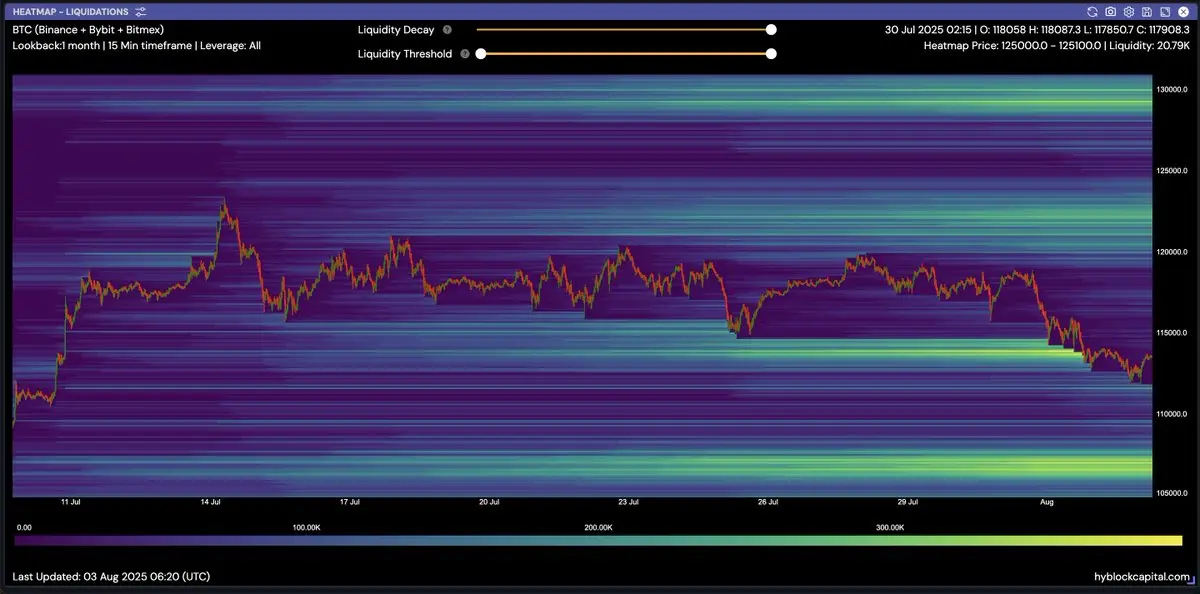Click the Liquidity Threshold right handle
The height and width of the screenshot is (594, 1200).
click(x=771, y=54)
